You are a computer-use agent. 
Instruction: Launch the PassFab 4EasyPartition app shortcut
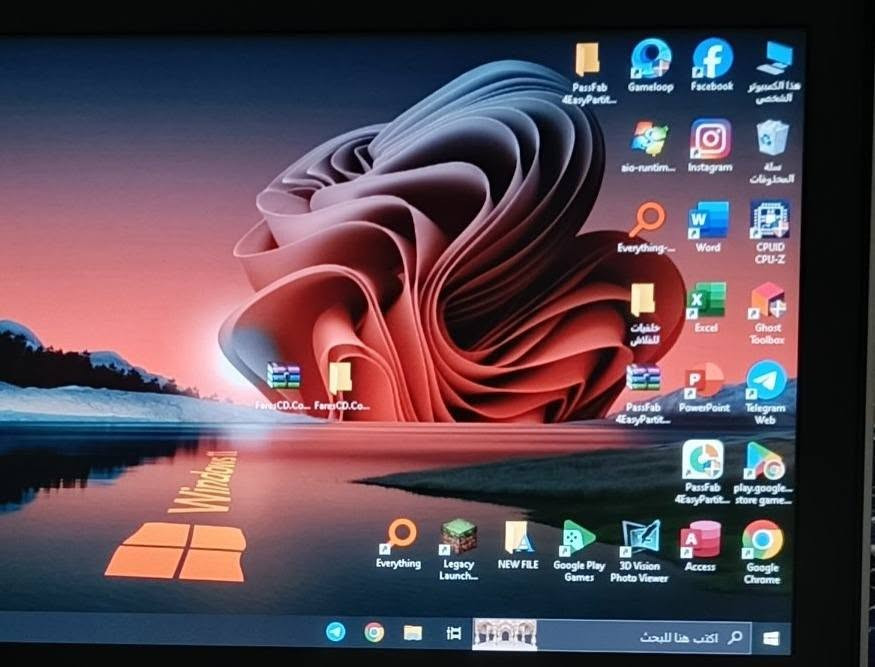pos(703,472)
